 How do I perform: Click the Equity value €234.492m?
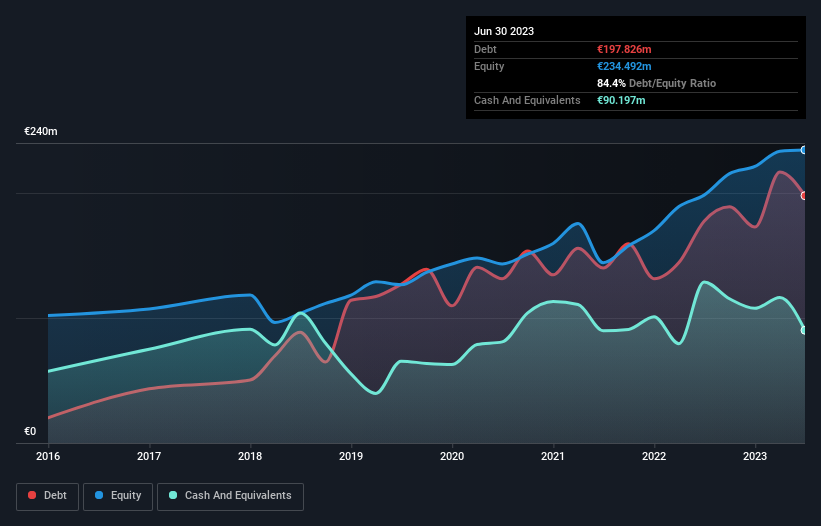[x=624, y=66]
